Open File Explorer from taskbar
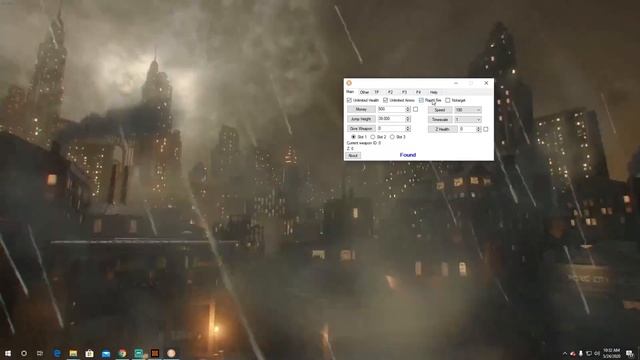This screenshot has width=640, height=360. [x=73, y=353]
